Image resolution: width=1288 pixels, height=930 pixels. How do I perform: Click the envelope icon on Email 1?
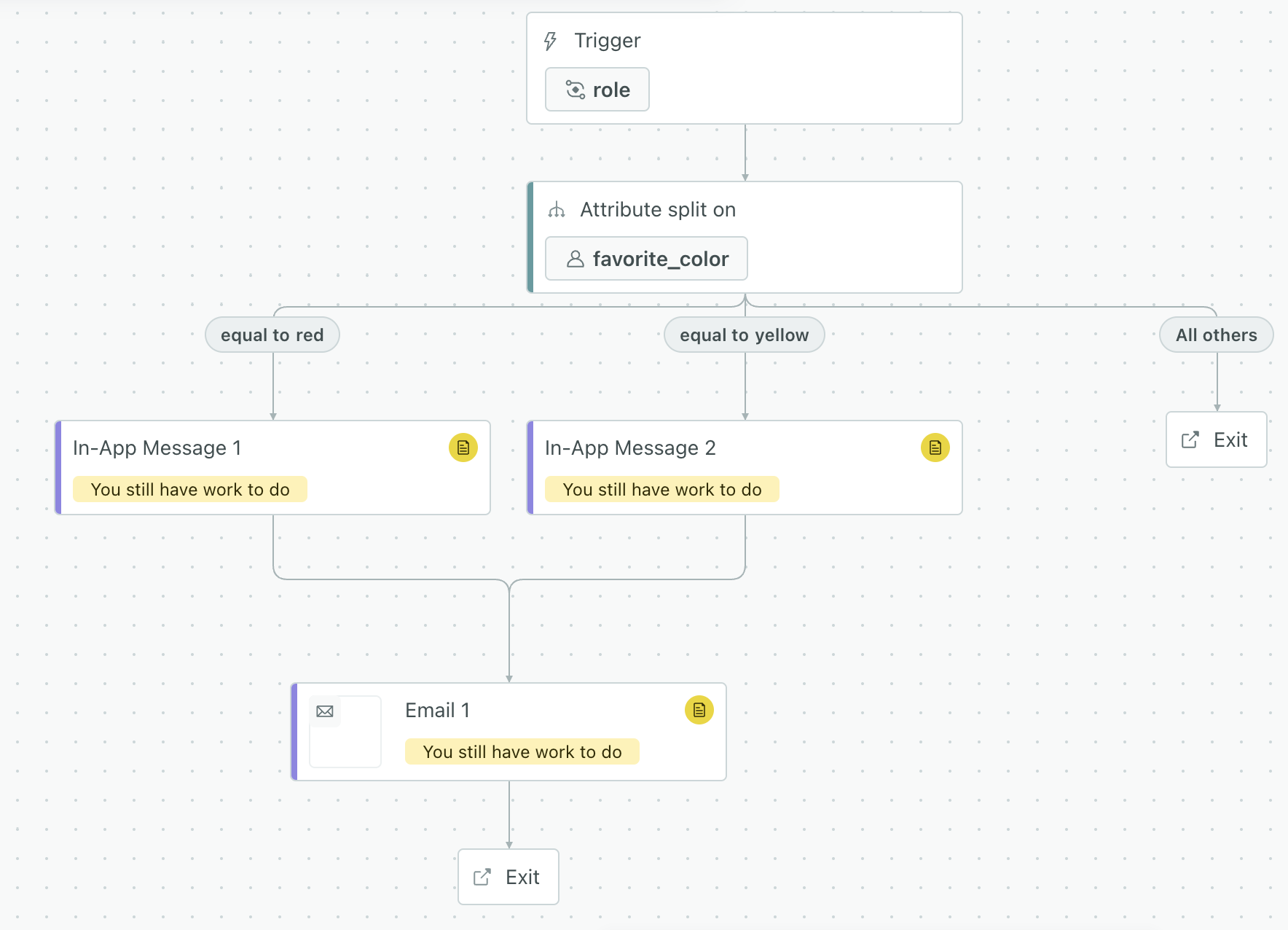(x=325, y=711)
